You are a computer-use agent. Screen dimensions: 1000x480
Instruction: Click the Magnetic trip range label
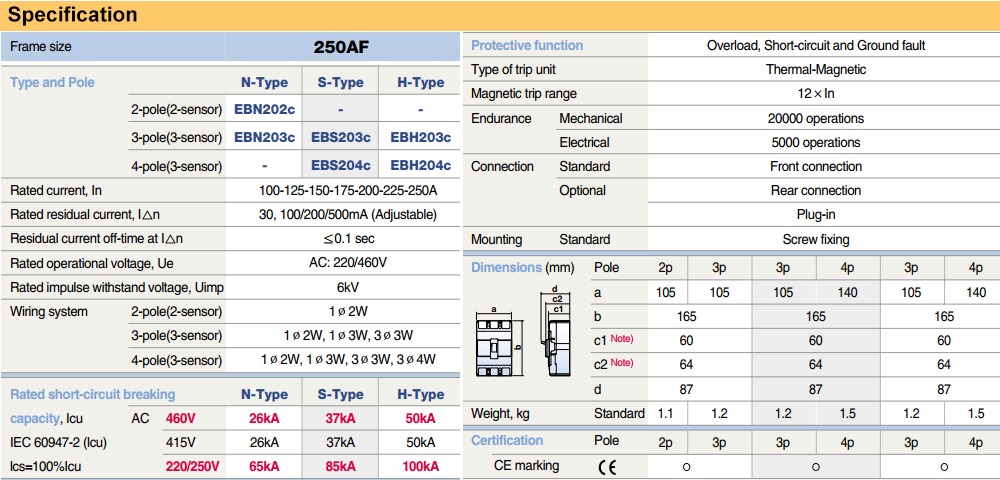coord(524,94)
